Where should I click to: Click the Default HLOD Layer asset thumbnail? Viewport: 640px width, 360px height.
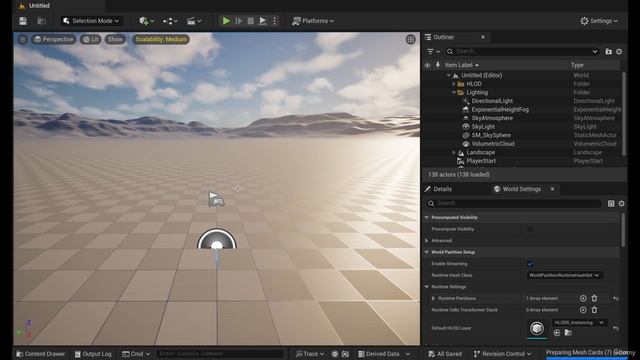click(x=537, y=328)
